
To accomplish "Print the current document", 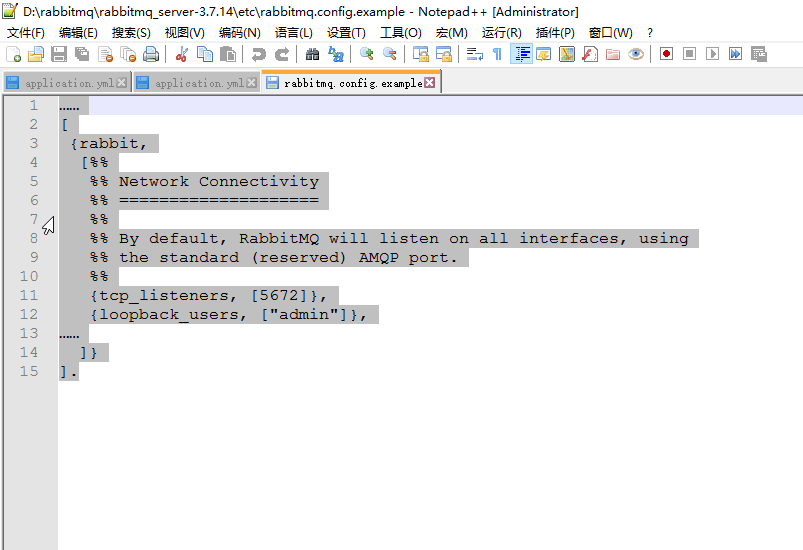I will (x=151, y=54).
